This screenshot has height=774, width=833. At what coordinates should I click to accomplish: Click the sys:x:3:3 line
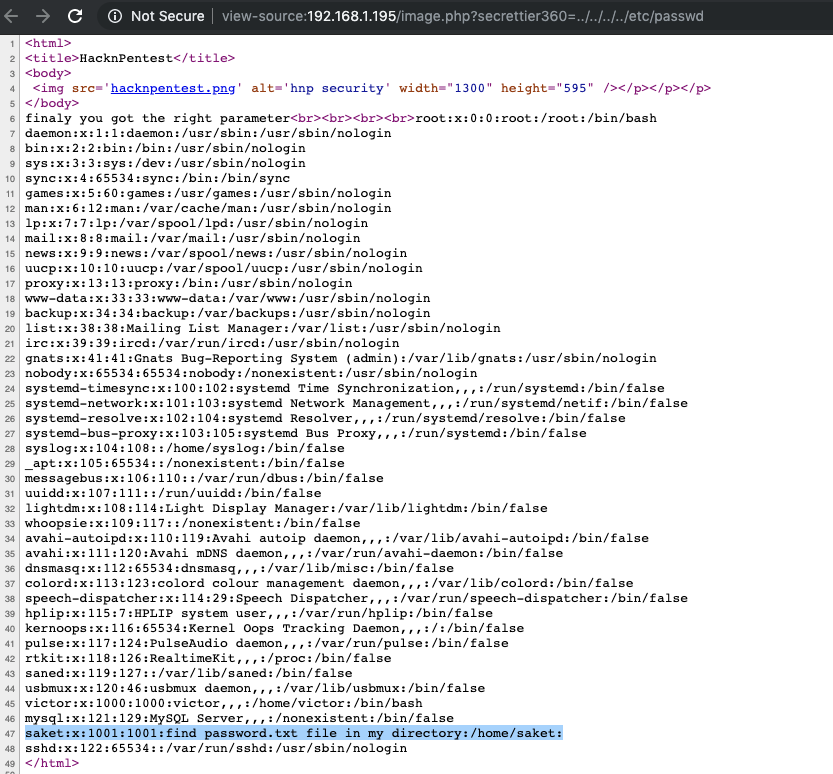tap(165, 163)
